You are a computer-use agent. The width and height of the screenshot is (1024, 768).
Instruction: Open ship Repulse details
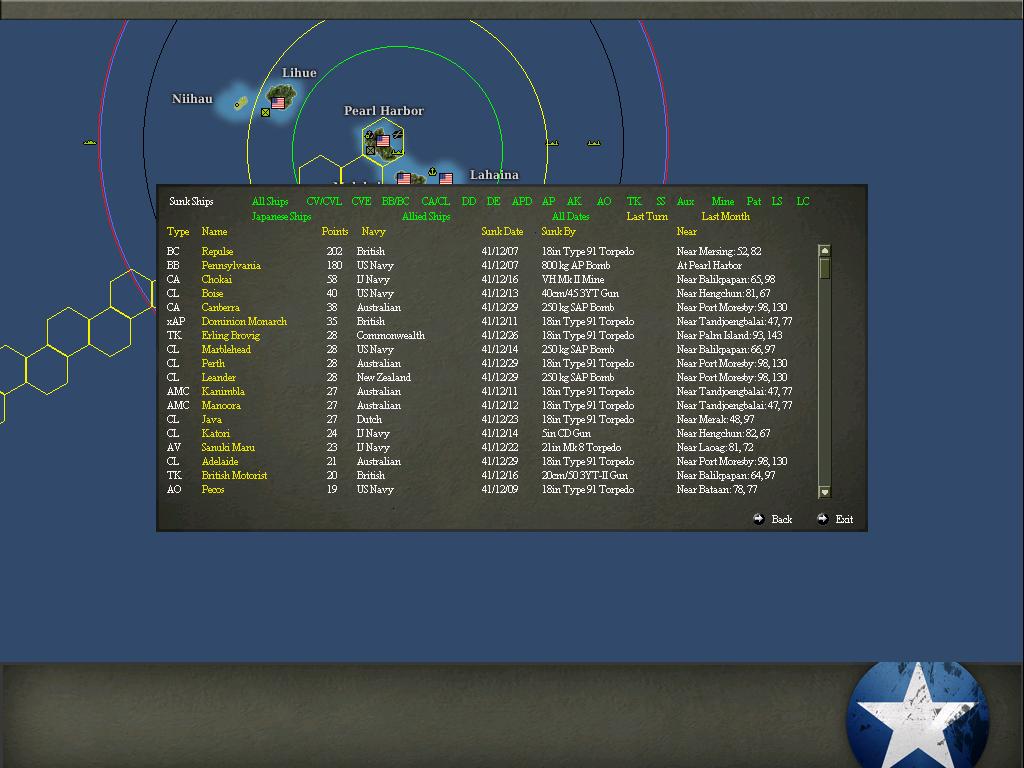(x=217, y=251)
